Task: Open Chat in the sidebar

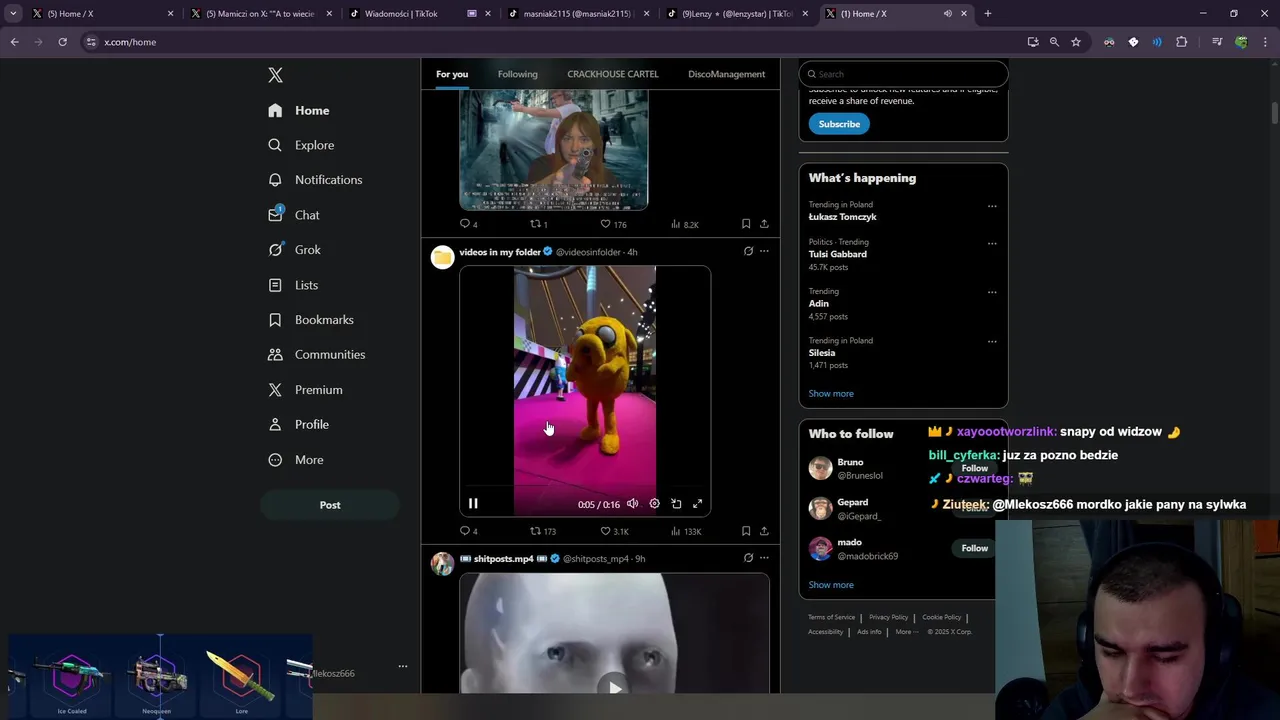Action: tap(294, 215)
